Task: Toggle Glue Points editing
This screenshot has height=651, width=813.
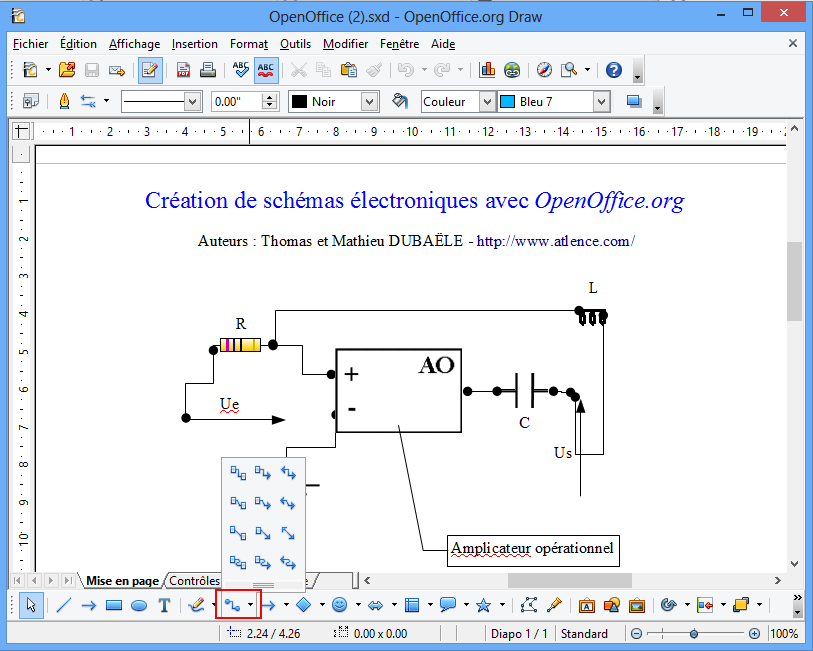Action: tap(554, 605)
